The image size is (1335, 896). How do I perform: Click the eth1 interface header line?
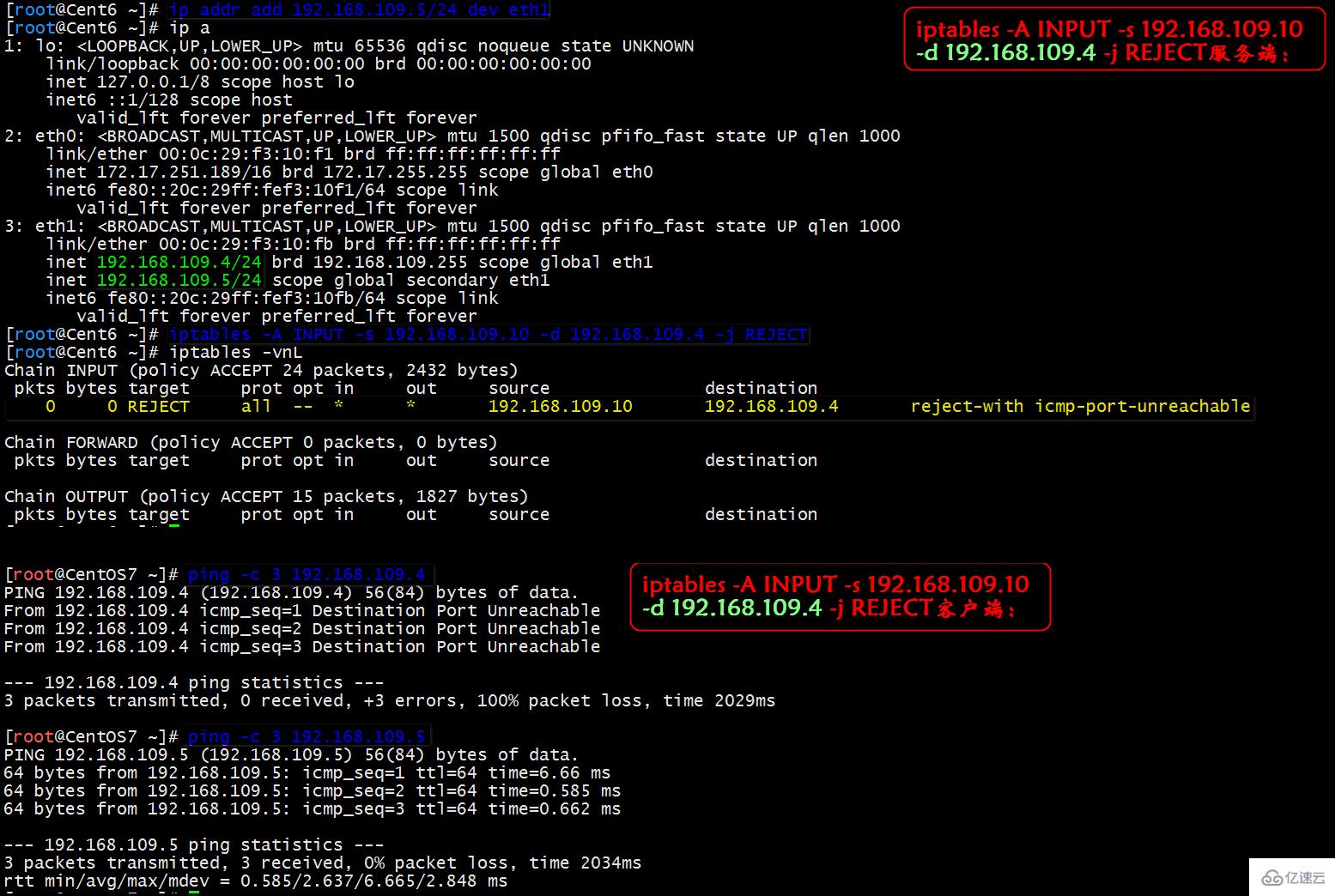point(452,226)
